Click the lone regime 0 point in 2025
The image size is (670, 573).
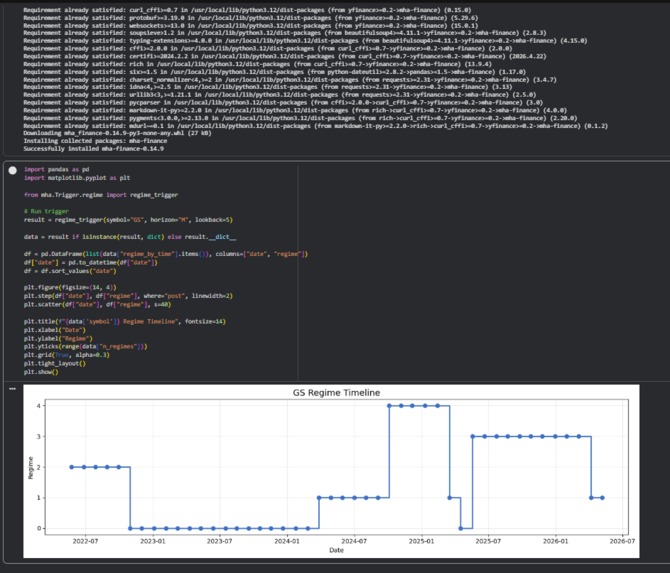[x=461, y=529]
